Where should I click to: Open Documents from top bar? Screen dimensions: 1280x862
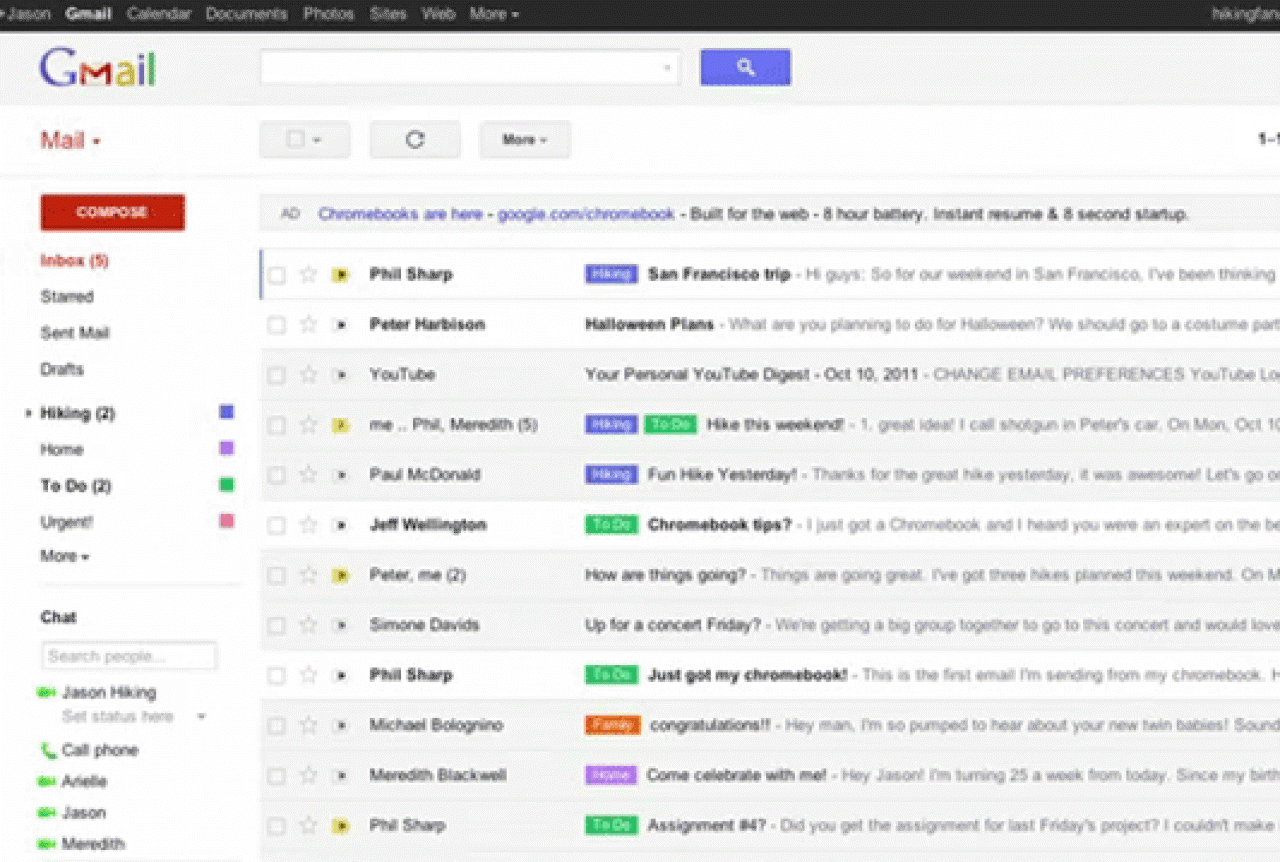coord(246,14)
